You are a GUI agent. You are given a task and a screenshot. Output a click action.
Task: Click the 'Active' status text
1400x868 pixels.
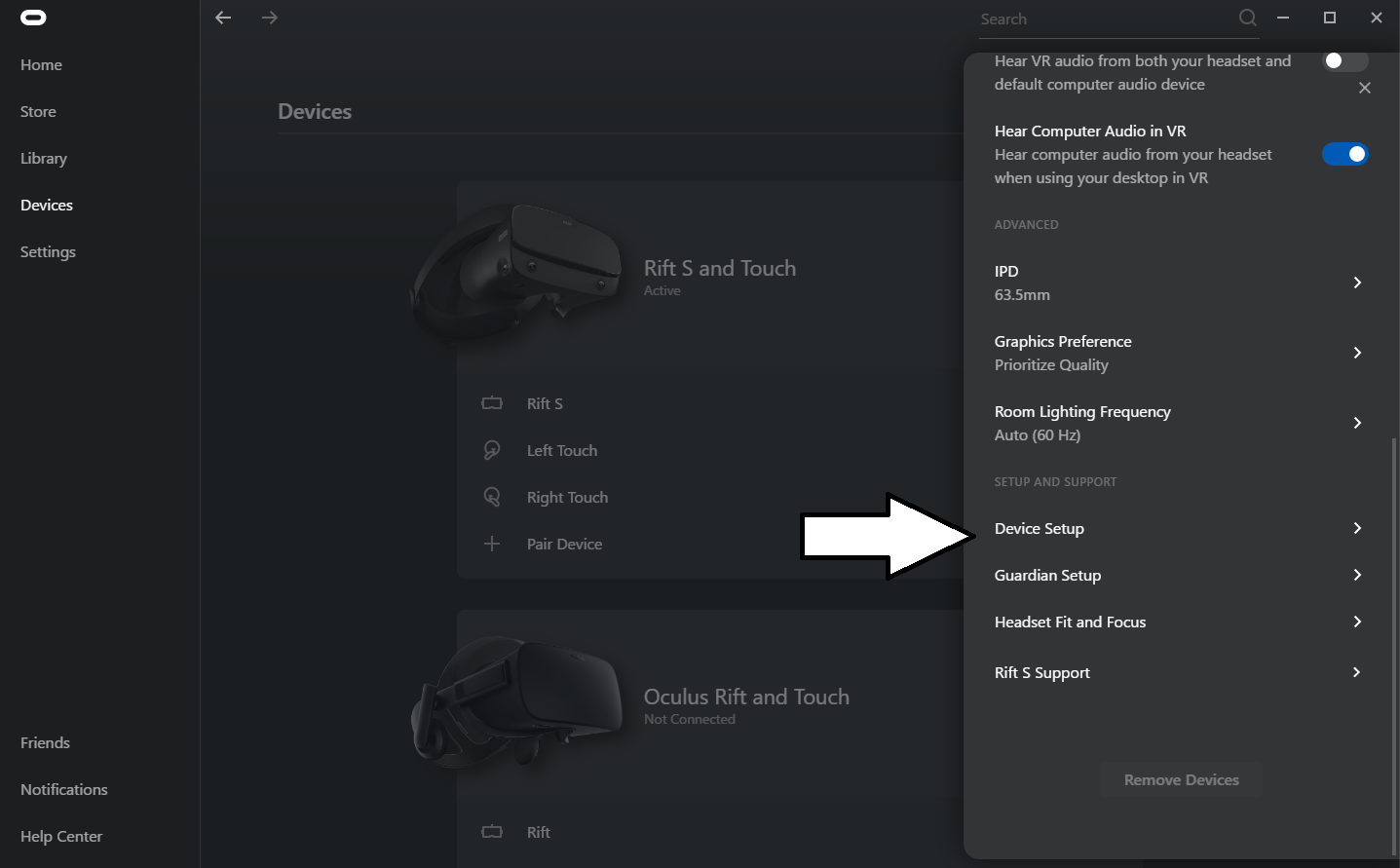point(662,290)
